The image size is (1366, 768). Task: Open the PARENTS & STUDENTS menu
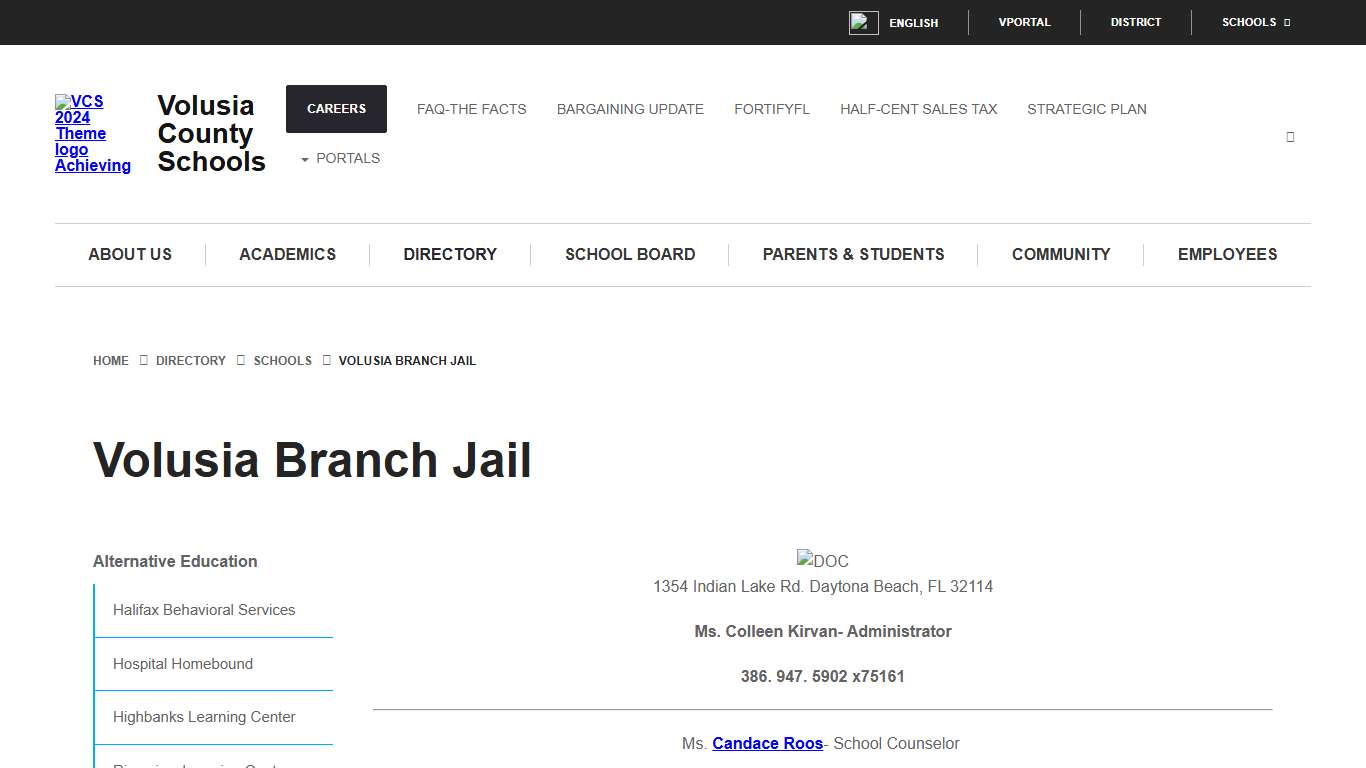853,254
